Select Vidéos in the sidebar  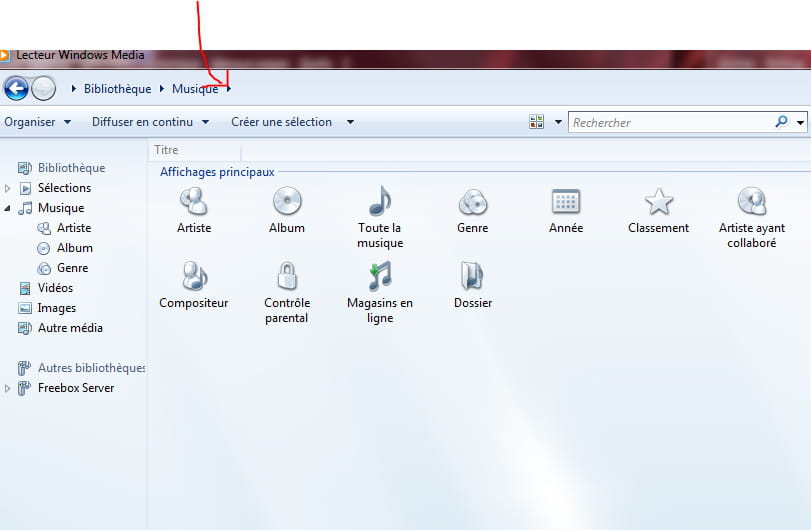click(x=55, y=288)
